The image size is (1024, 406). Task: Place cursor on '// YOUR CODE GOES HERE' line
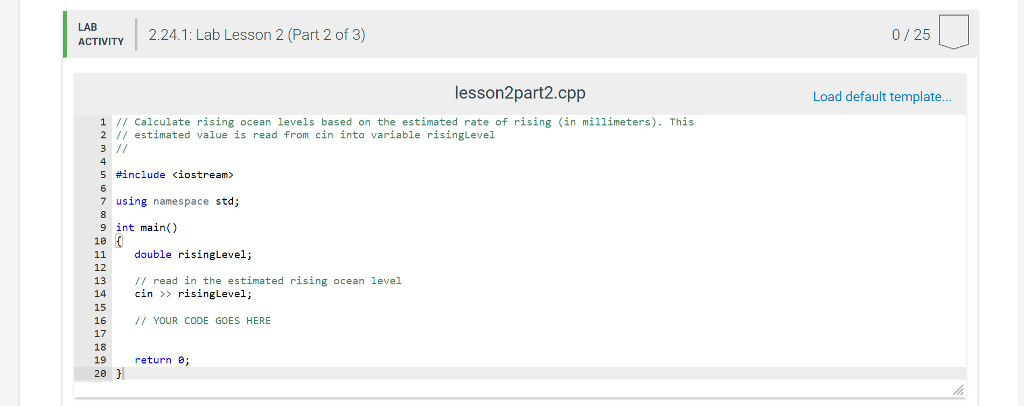202,321
